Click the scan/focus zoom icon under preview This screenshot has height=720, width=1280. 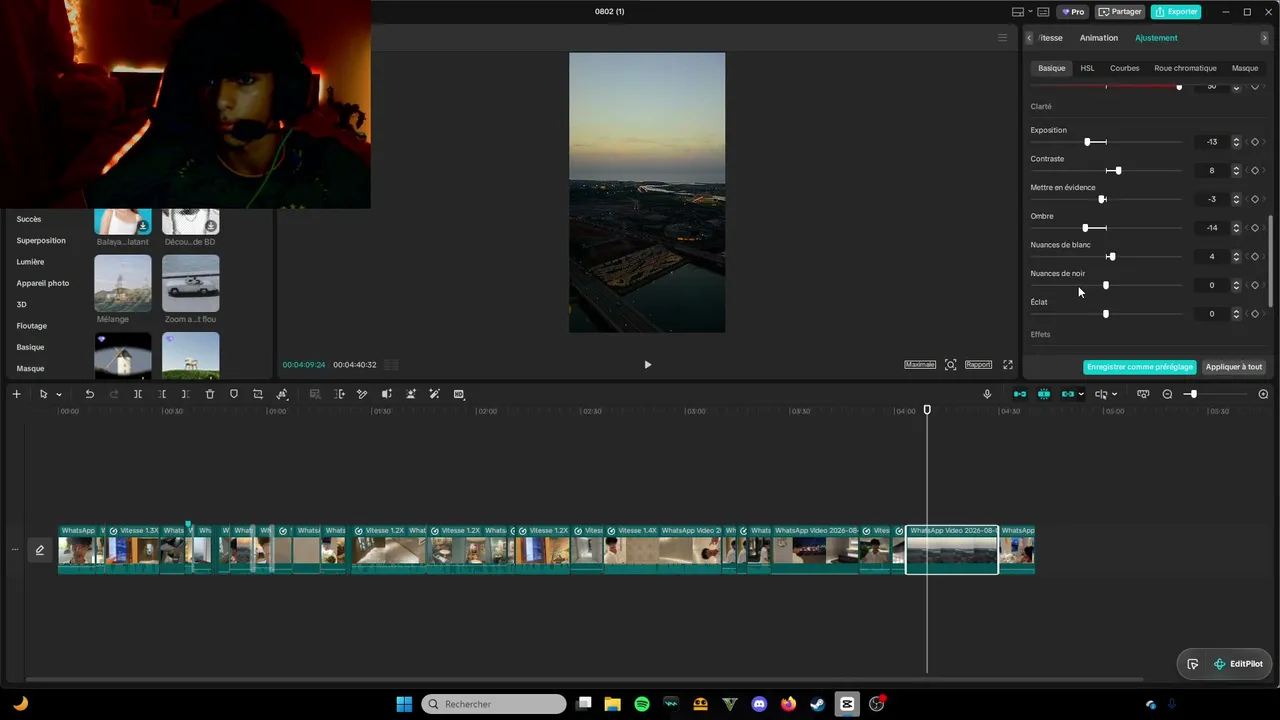click(951, 365)
